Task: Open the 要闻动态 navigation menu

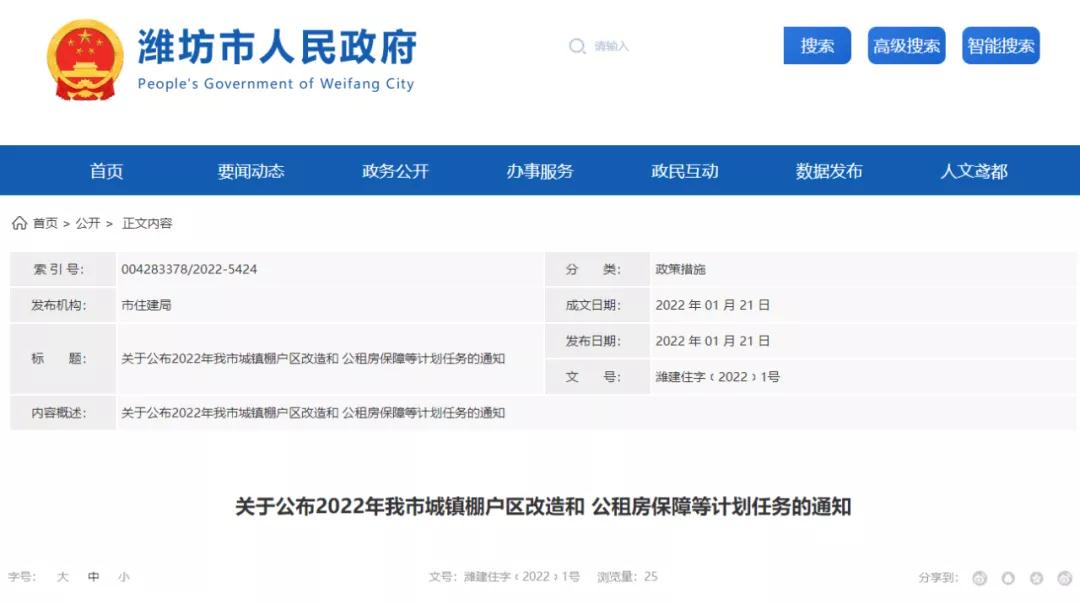Action: click(249, 171)
